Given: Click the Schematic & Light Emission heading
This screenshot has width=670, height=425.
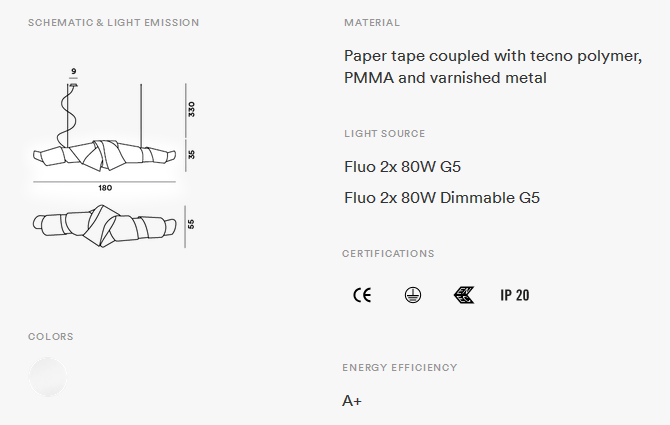Looking at the screenshot, I should coord(114,23).
